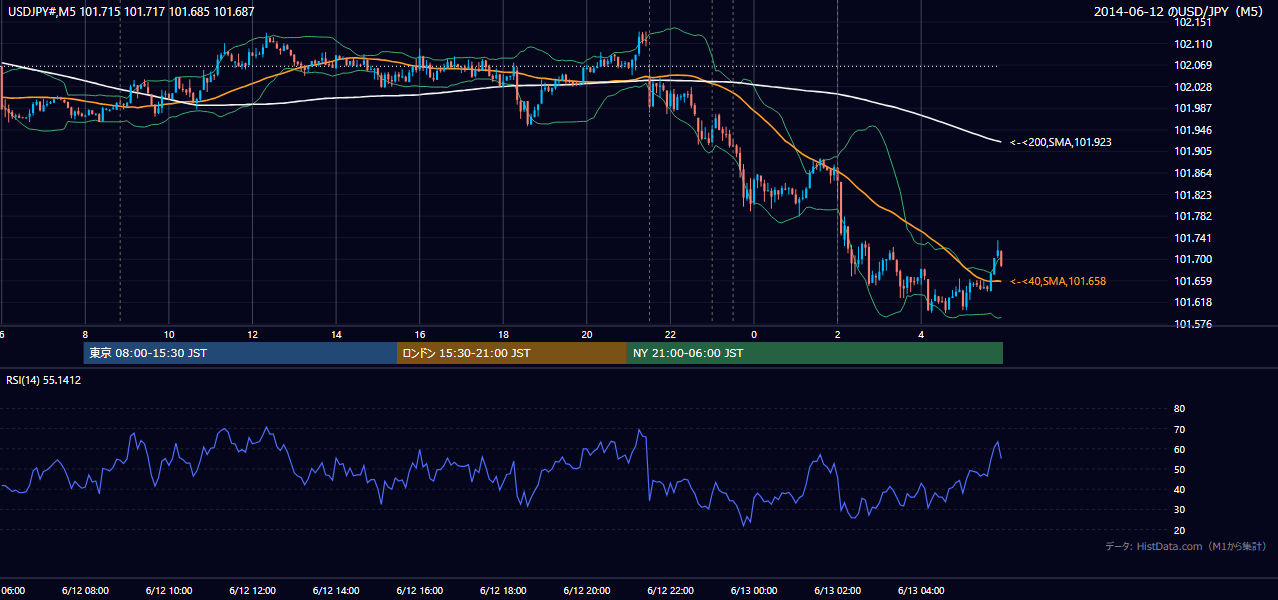Click RSI scale value 50
The height and width of the screenshot is (600, 1278).
[x=1179, y=469]
